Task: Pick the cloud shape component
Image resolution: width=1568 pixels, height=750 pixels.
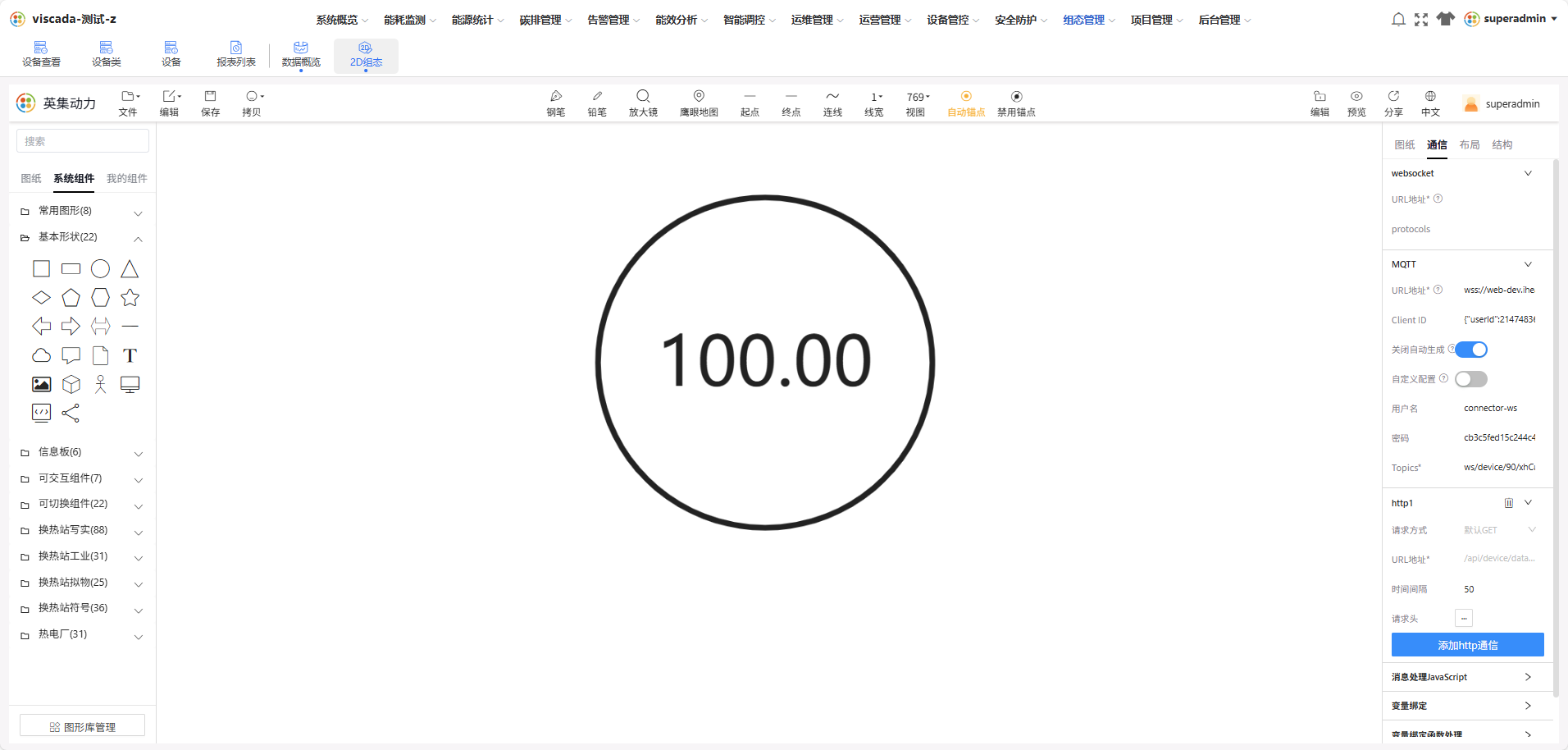Action: pyautogui.click(x=41, y=355)
